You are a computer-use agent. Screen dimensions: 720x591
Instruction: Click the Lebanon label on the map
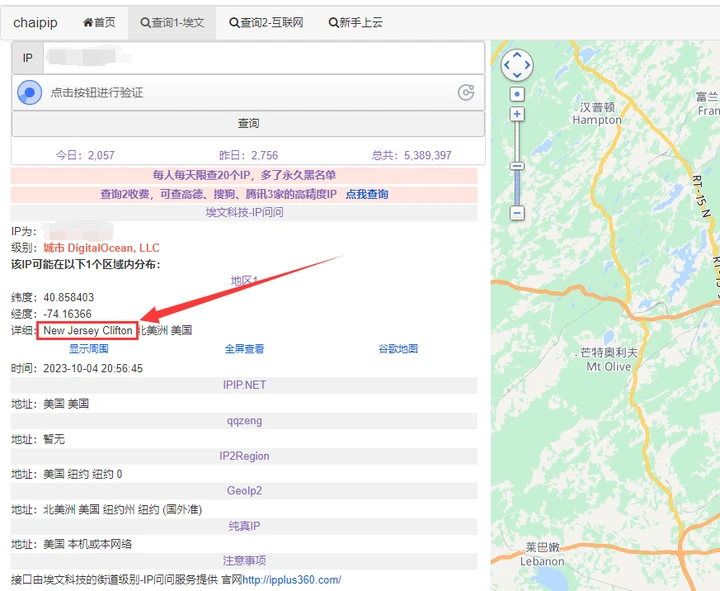click(x=542, y=562)
